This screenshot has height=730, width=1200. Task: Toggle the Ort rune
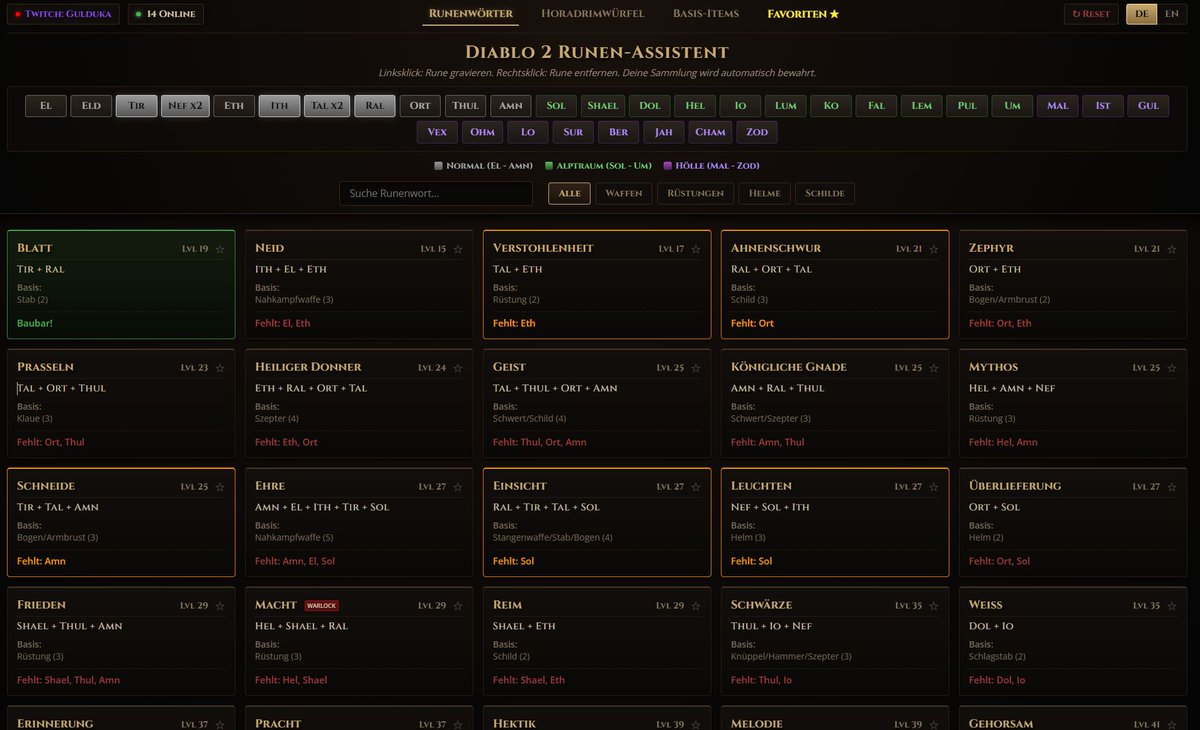click(x=420, y=105)
